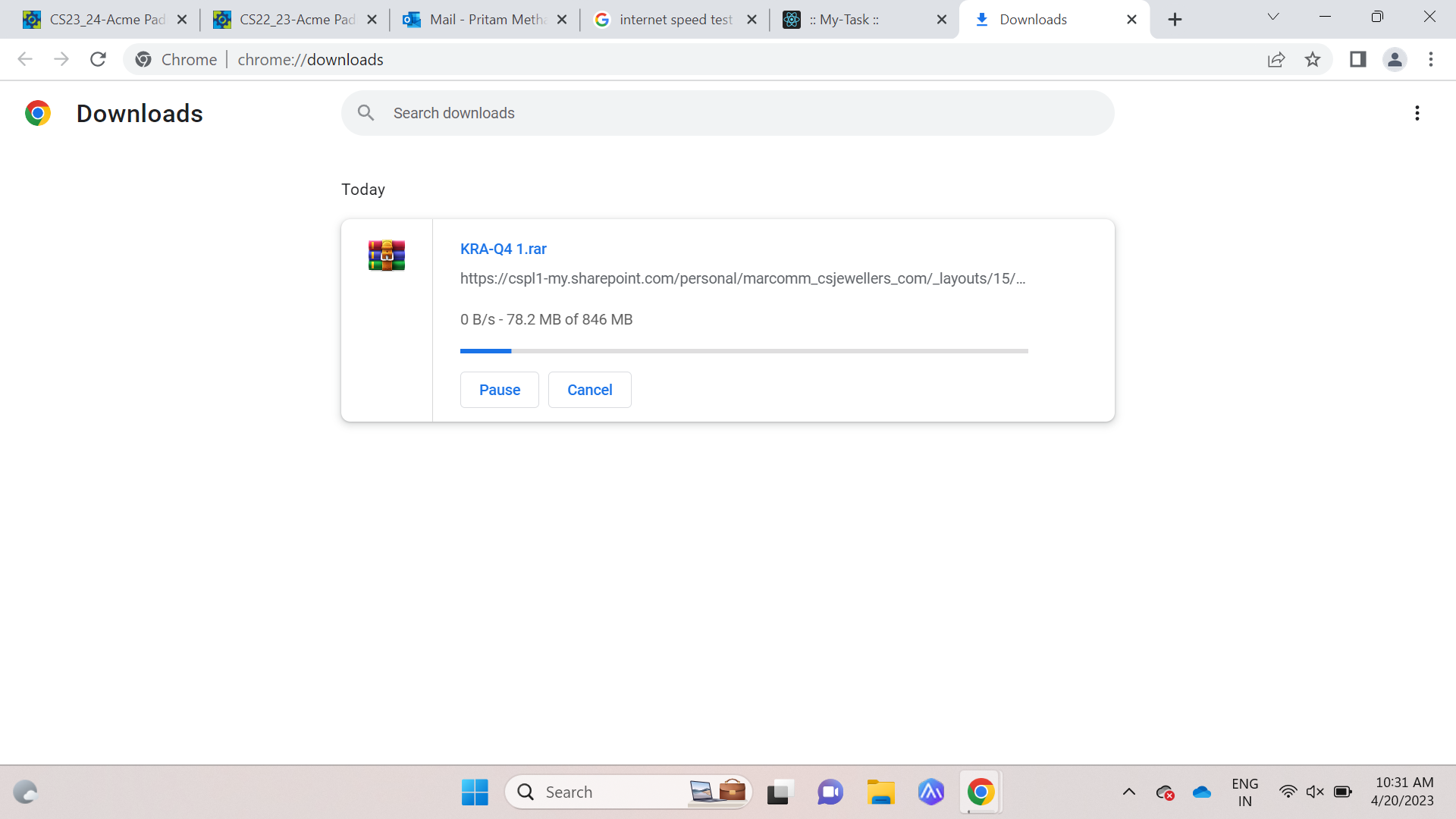The height and width of the screenshot is (819, 1456).
Task: Close the CS23_24-Acme Pad tab
Action: pyautogui.click(x=182, y=20)
